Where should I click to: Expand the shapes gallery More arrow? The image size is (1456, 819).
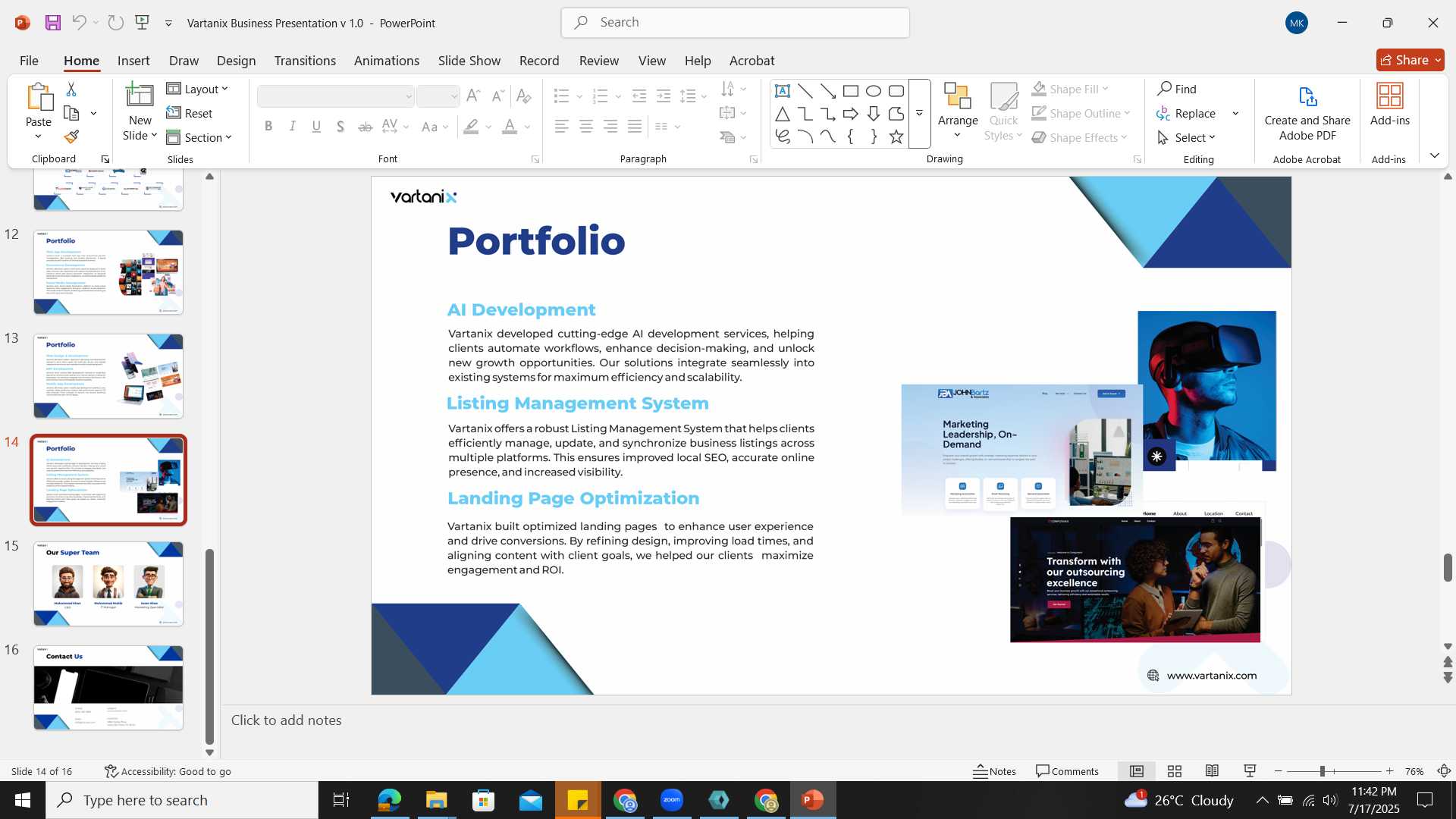[x=919, y=114]
